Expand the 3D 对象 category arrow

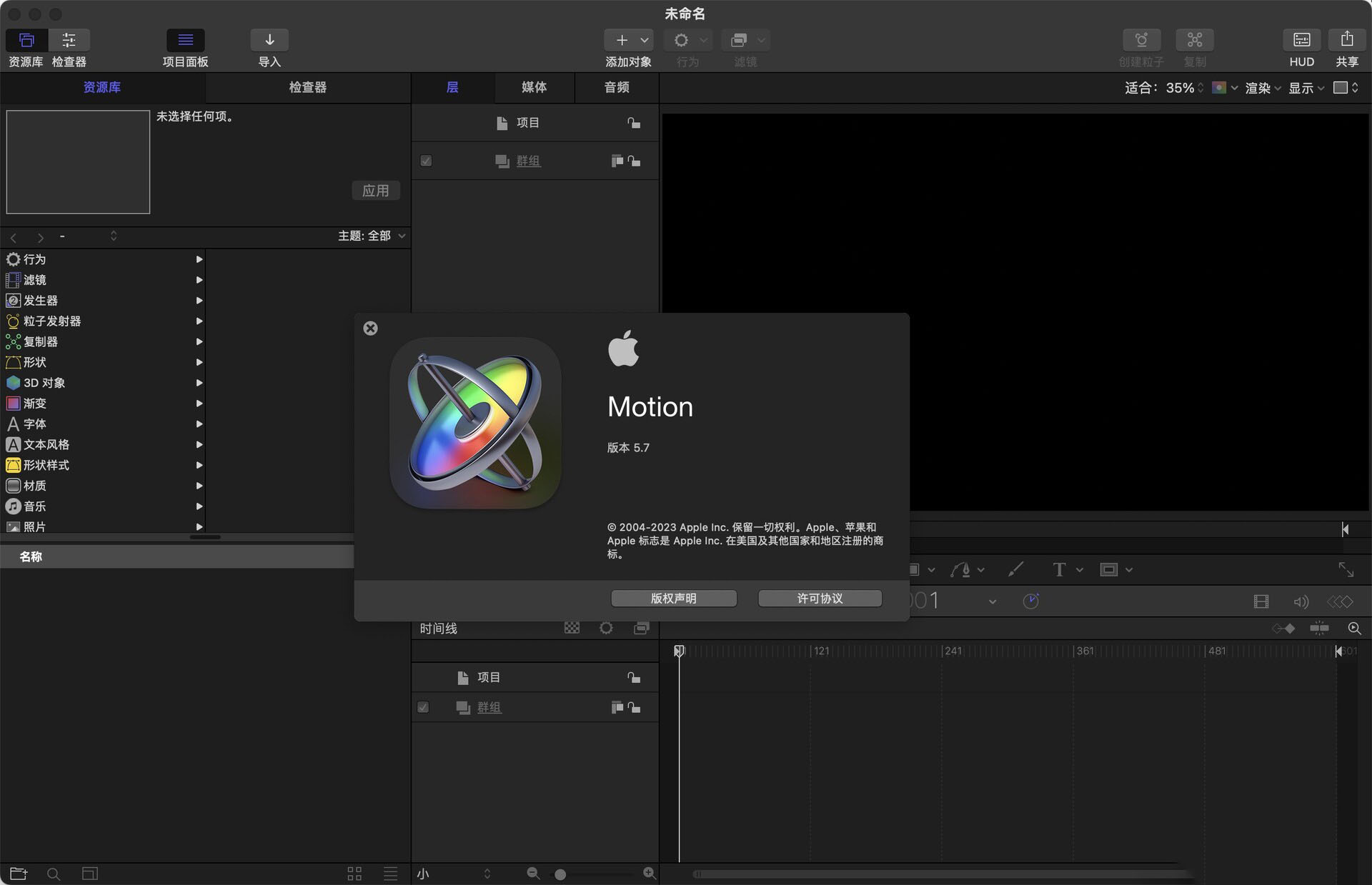[199, 383]
